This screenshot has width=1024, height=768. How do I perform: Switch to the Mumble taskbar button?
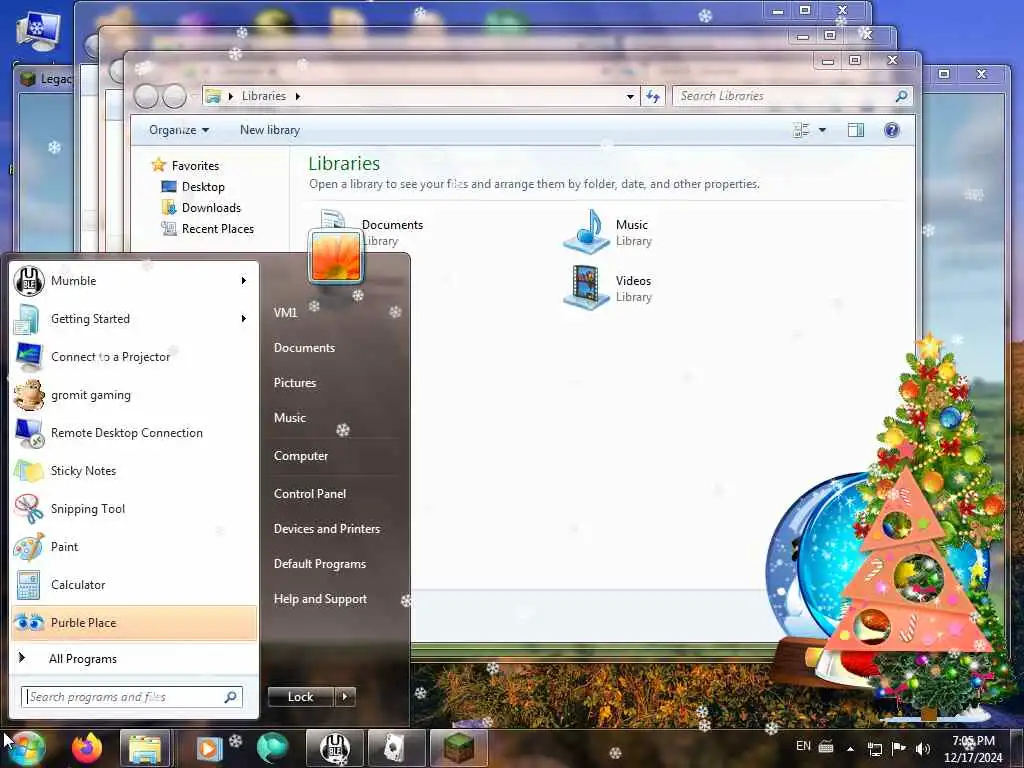pos(334,748)
